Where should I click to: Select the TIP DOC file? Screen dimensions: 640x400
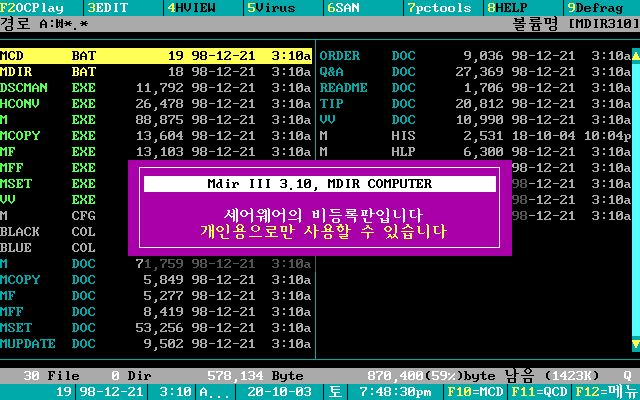click(x=476, y=104)
